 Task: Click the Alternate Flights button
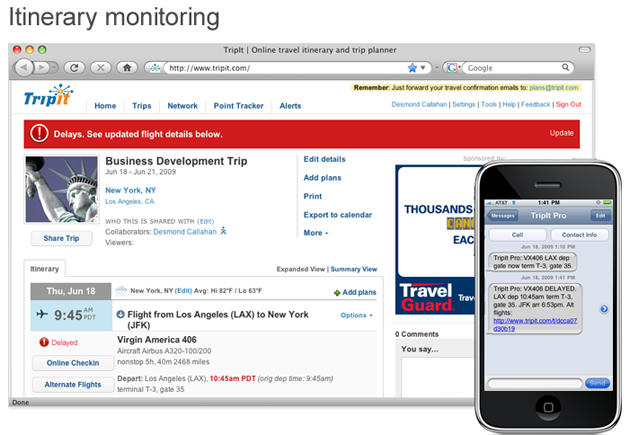tap(73, 384)
